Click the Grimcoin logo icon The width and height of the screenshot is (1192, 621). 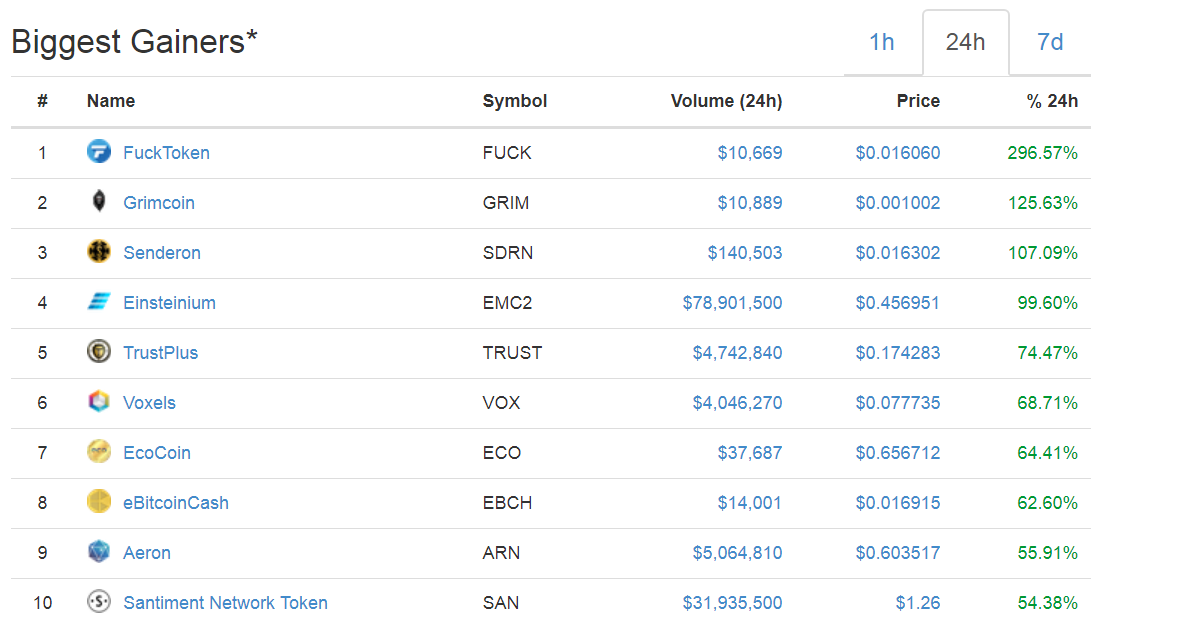pyautogui.click(x=99, y=201)
